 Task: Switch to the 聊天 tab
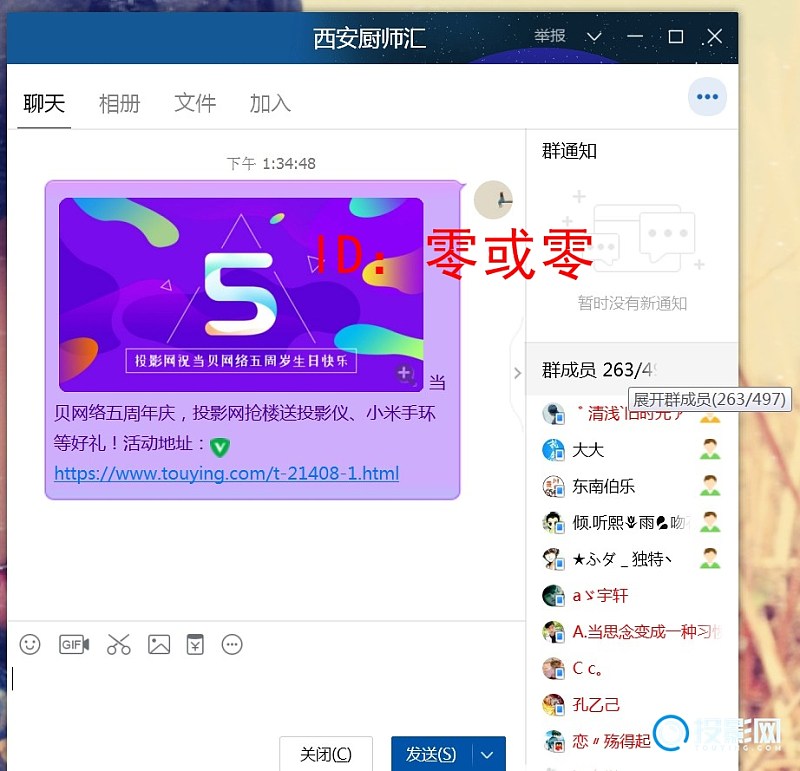pos(44,104)
